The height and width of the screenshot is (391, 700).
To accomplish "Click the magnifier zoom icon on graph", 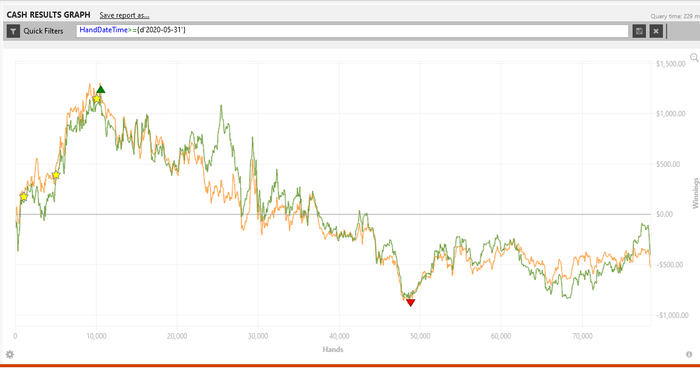I will click(694, 58).
